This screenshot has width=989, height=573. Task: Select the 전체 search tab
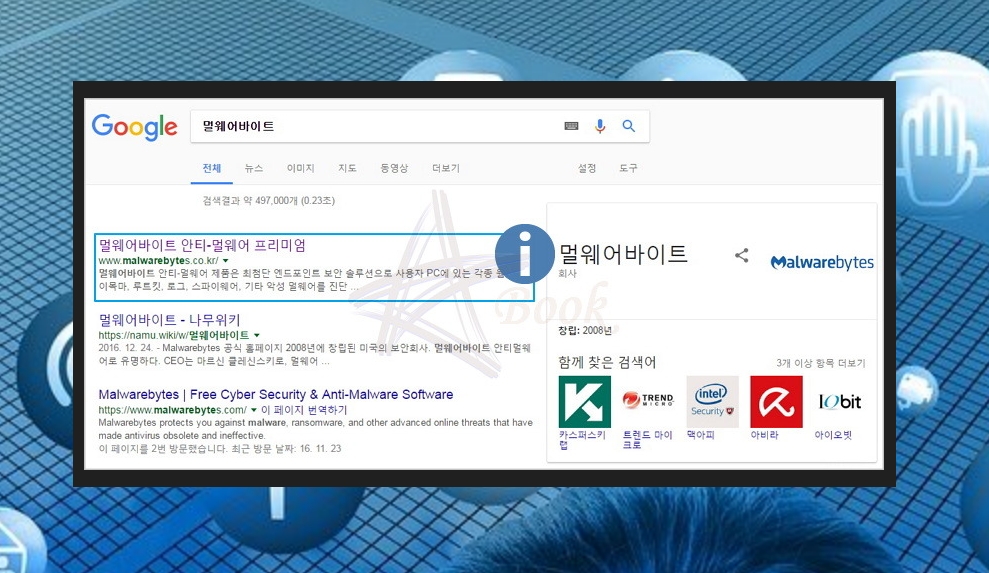pyautogui.click(x=212, y=168)
